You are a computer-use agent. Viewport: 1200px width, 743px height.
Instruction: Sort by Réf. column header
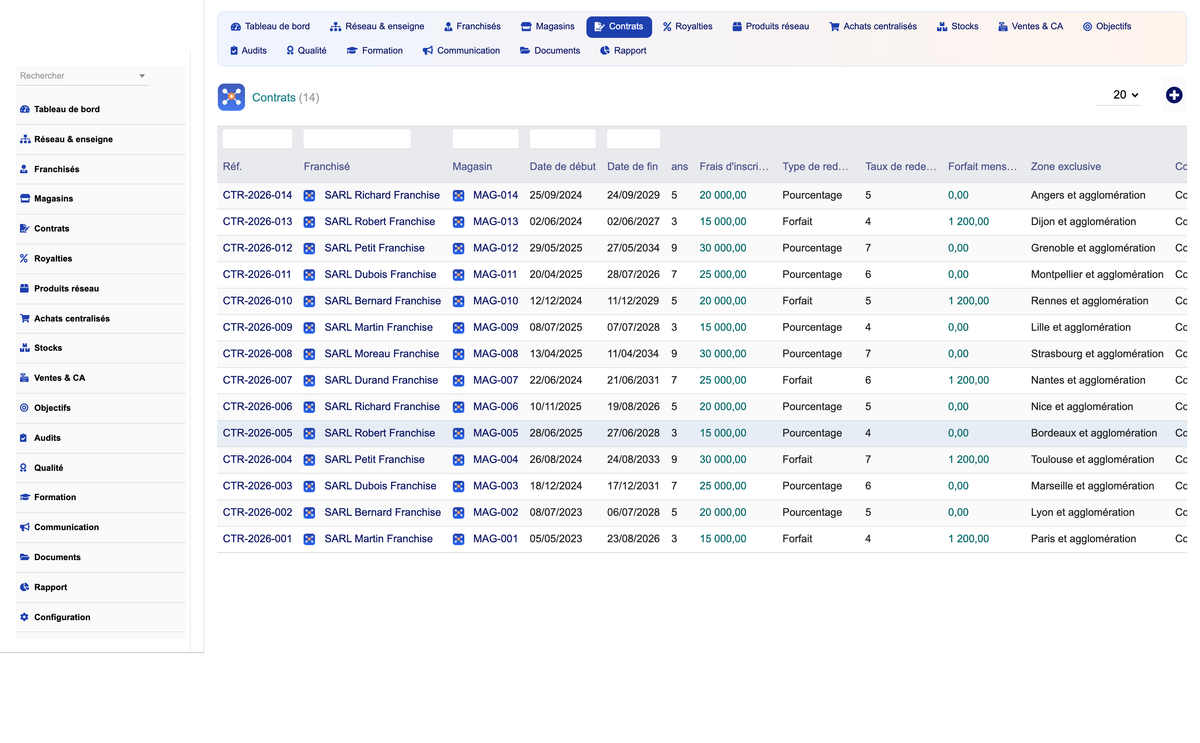click(x=232, y=167)
